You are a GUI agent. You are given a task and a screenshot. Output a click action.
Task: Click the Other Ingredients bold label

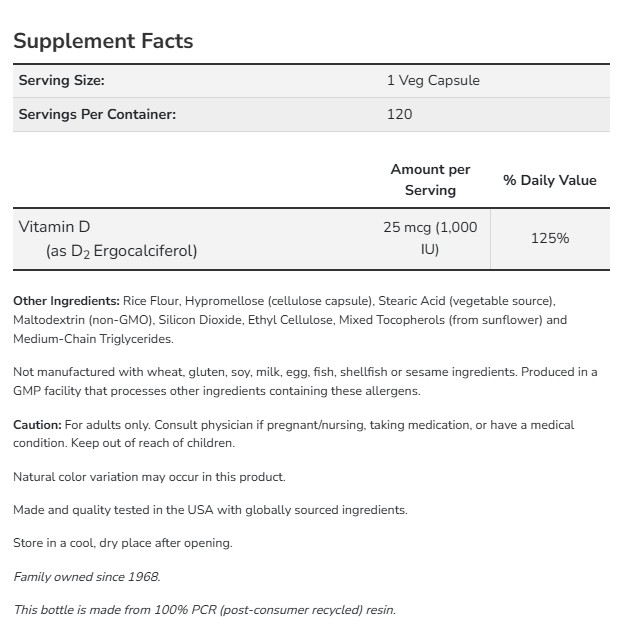66,300
